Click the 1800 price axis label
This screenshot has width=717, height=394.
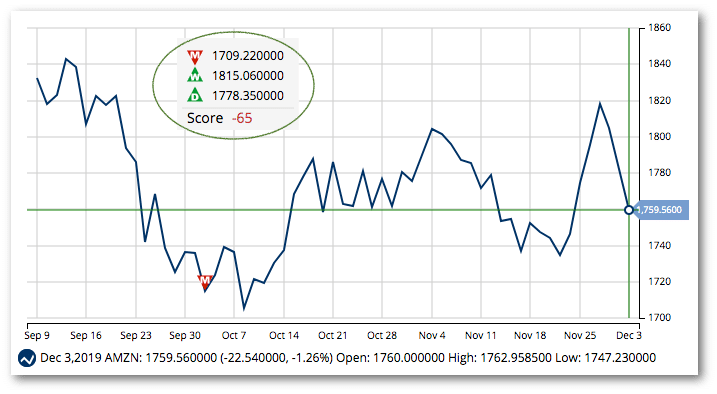tap(660, 137)
